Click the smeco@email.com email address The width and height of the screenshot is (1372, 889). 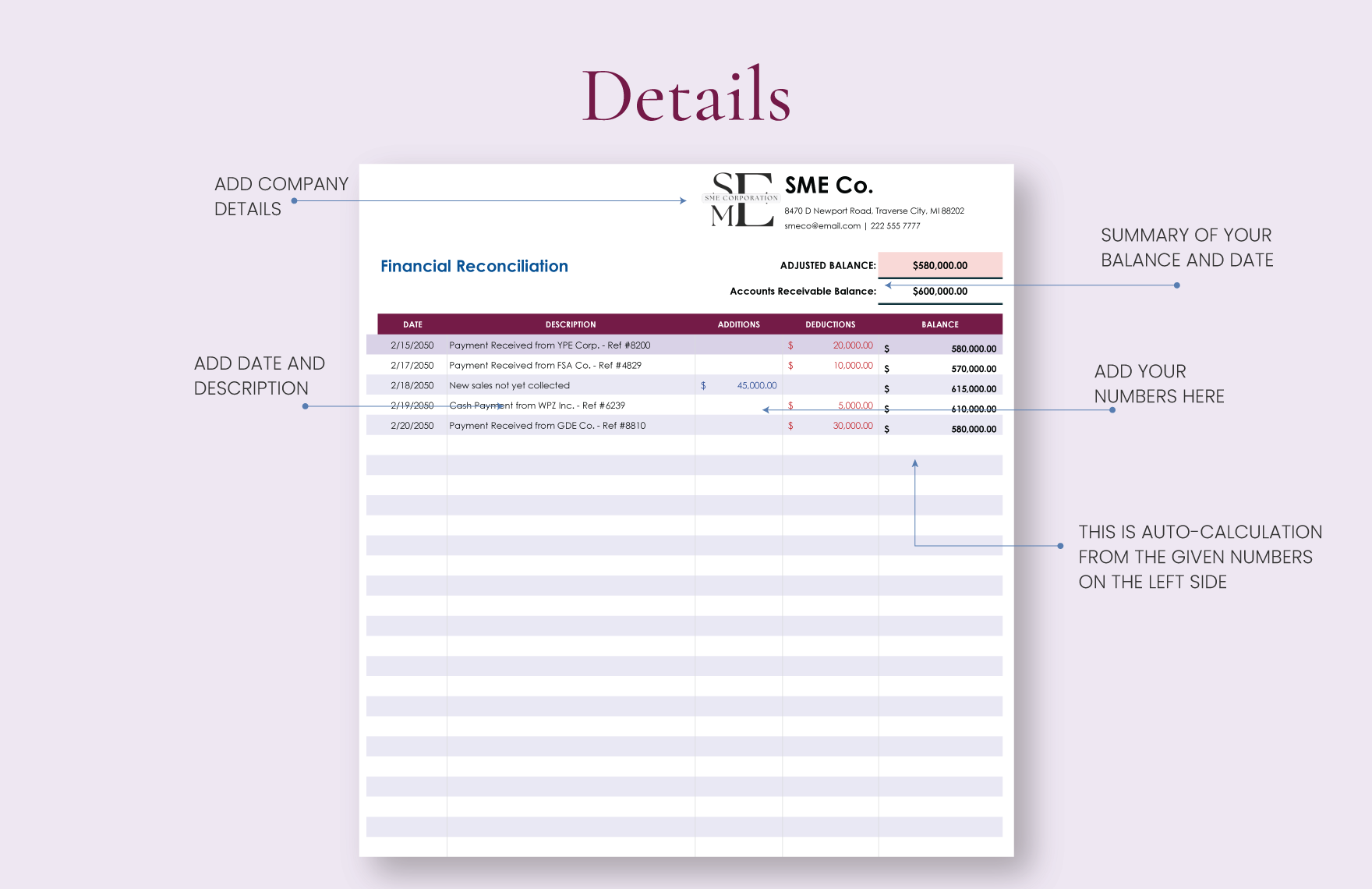(x=821, y=225)
